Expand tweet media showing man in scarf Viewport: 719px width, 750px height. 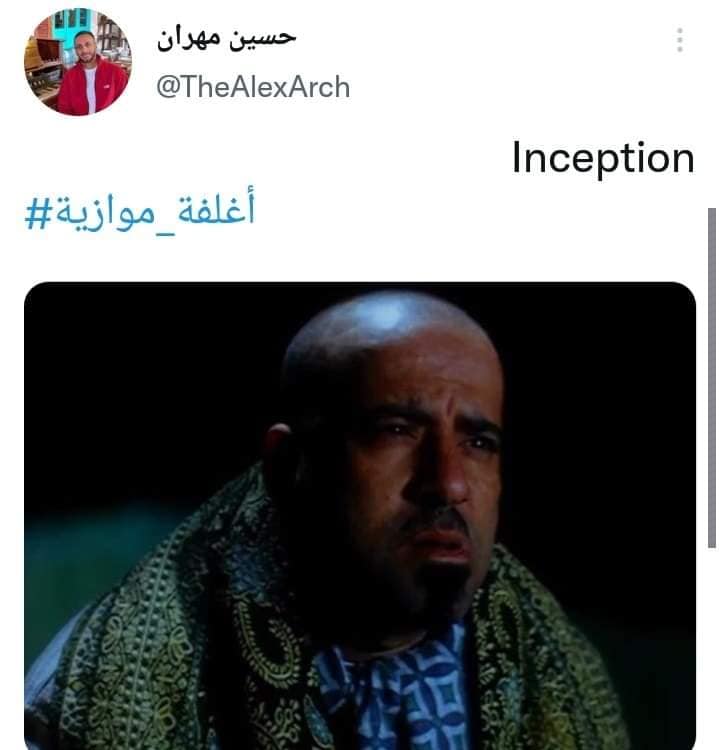pos(360,516)
